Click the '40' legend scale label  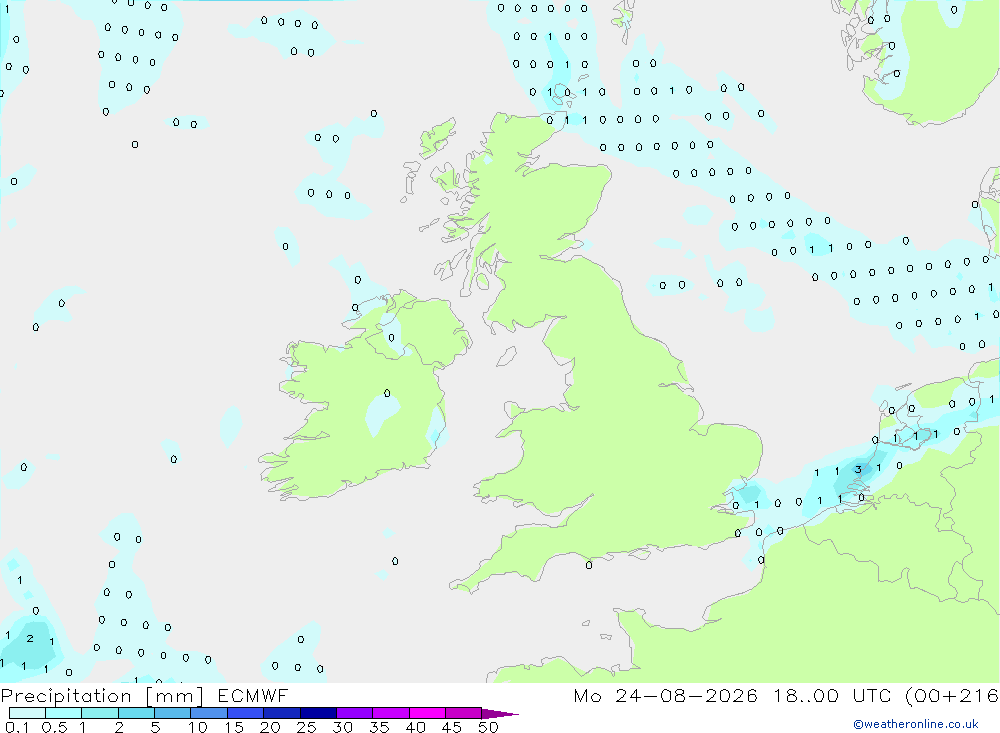[415, 727]
